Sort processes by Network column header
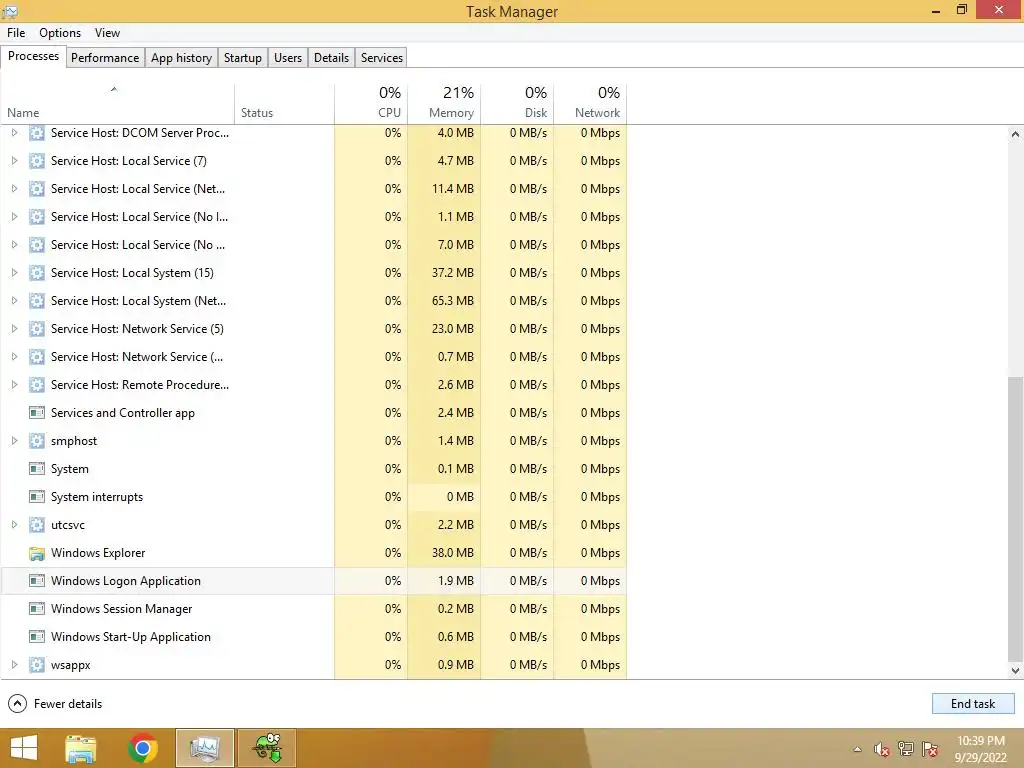The width and height of the screenshot is (1024, 768). point(590,104)
